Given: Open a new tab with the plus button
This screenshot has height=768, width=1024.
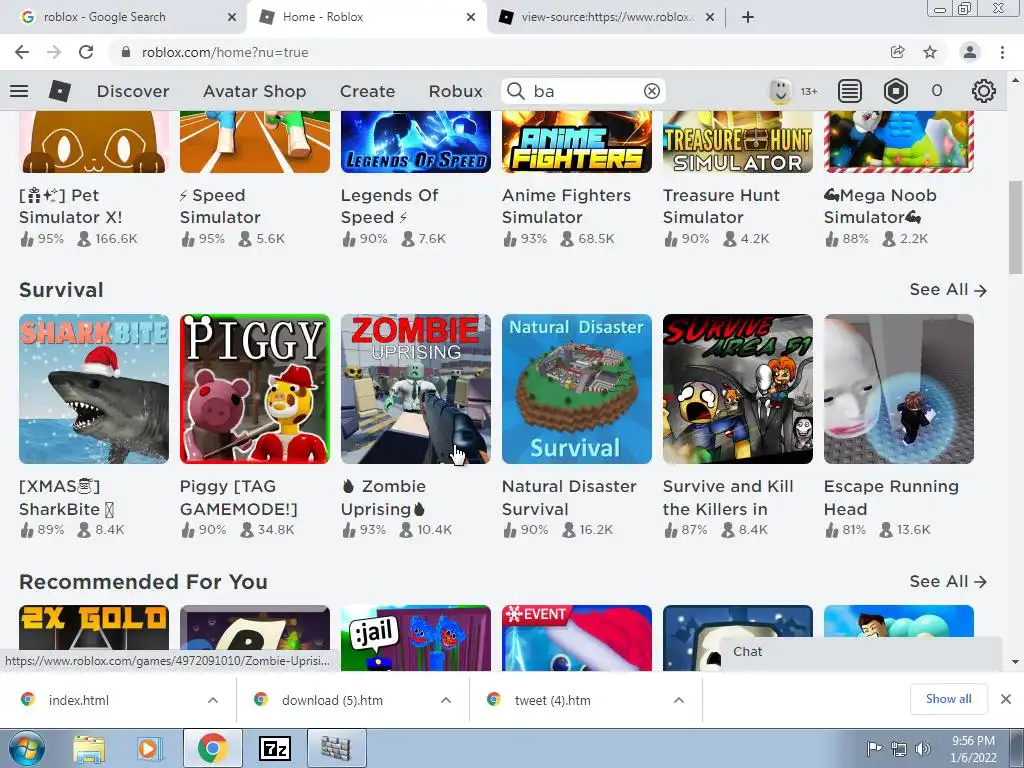Looking at the screenshot, I should (x=748, y=17).
